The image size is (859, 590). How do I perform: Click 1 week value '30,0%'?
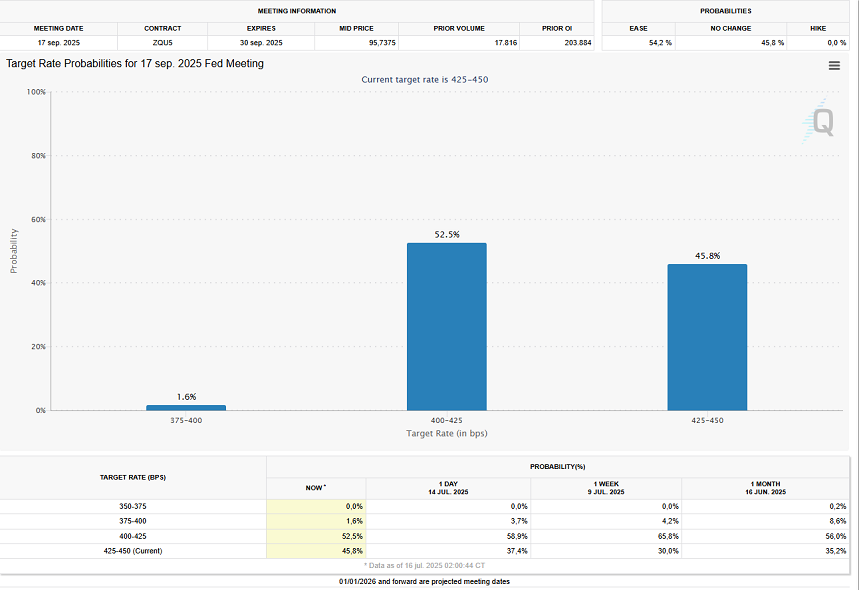pyautogui.click(x=668, y=551)
